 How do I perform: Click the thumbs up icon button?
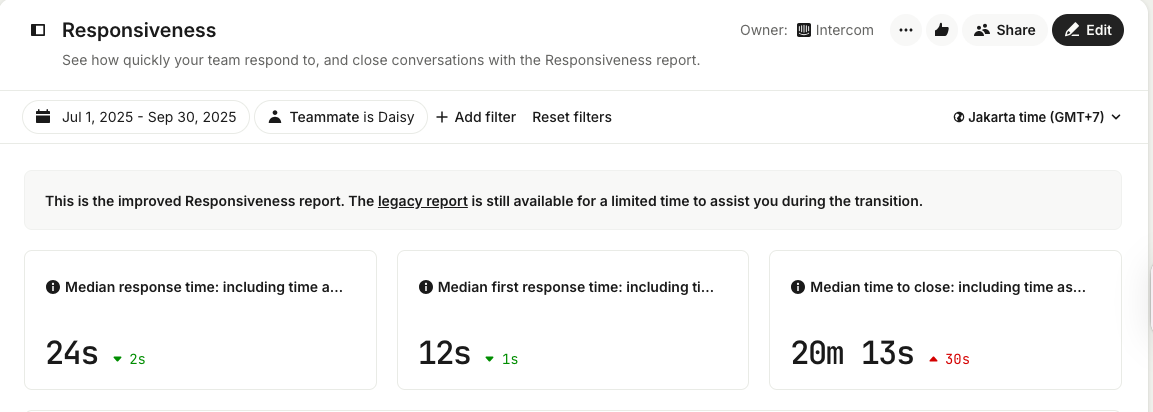tap(941, 30)
